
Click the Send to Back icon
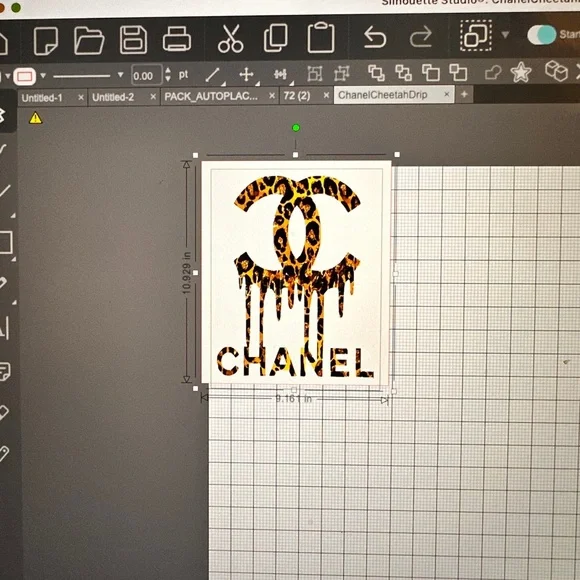[404, 72]
